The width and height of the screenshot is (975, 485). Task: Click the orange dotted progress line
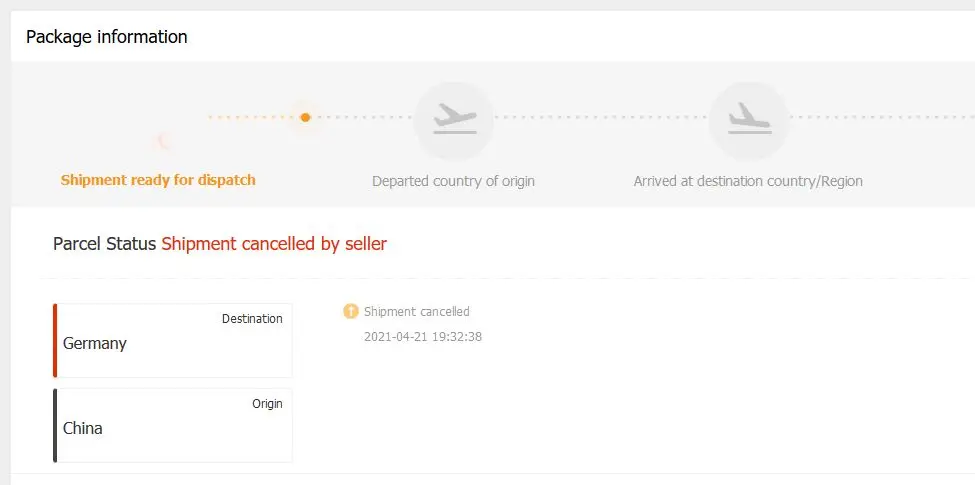tap(252, 117)
